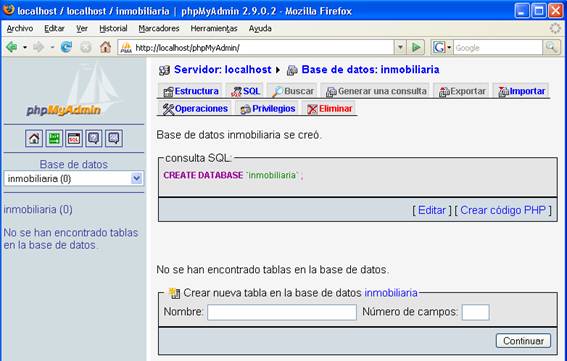Open the Exportar tab
The image size is (567, 361).
(462, 91)
